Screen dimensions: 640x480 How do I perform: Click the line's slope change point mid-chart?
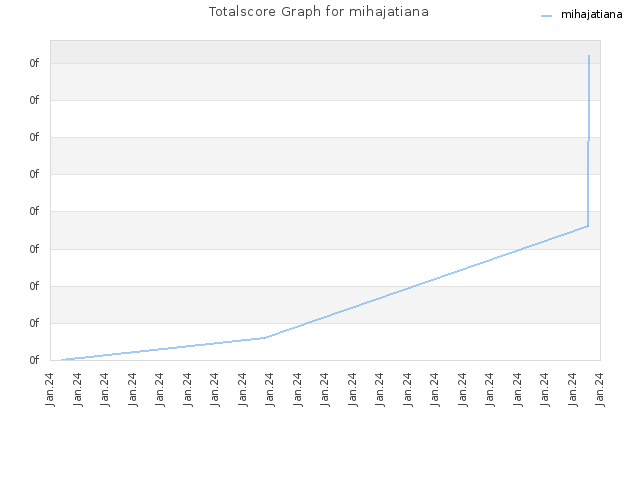(266, 338)
